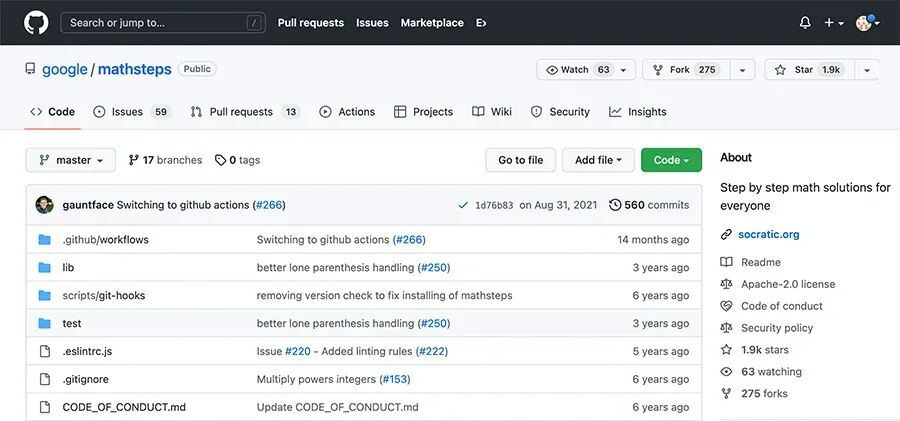
Task: Open the master branch dropdown
Action: (x=70, y=160)
